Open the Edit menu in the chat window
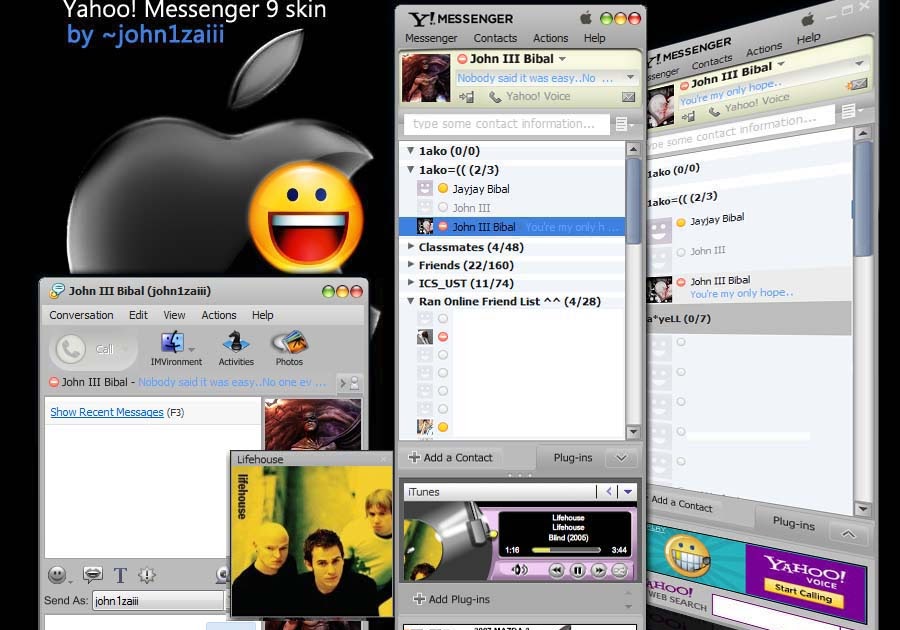This screenshot has width=900, height=630. click(138, 315)
